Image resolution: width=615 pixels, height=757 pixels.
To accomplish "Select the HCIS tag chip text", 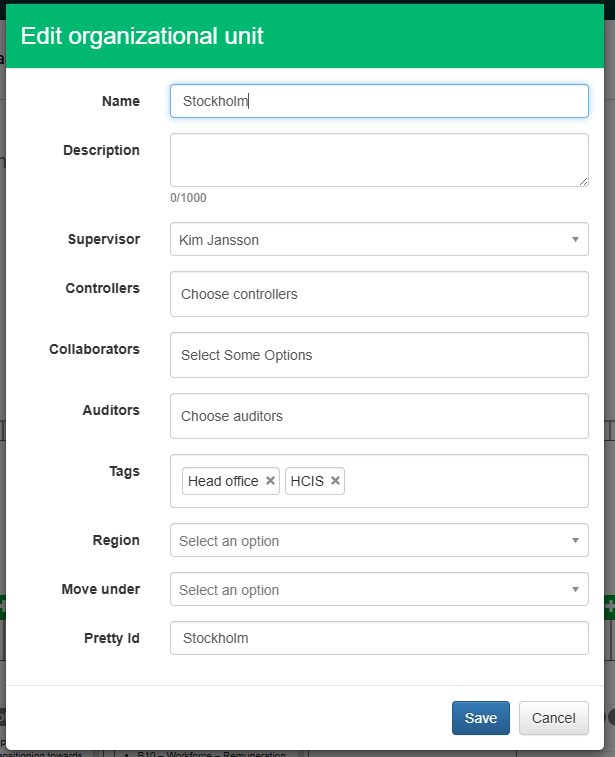I will 307,481.
